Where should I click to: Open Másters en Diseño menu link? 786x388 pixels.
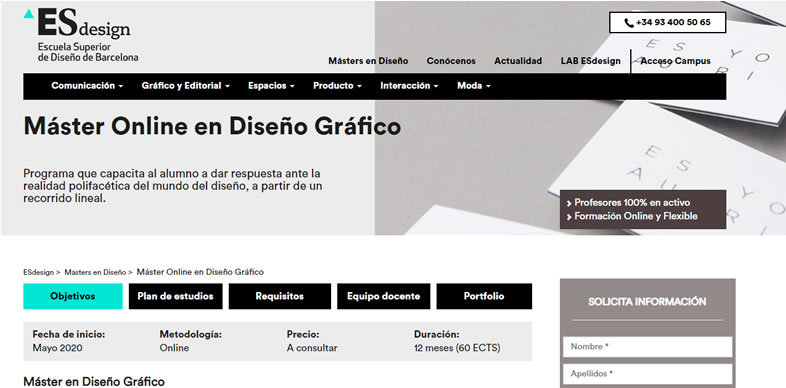click(368, 61)
